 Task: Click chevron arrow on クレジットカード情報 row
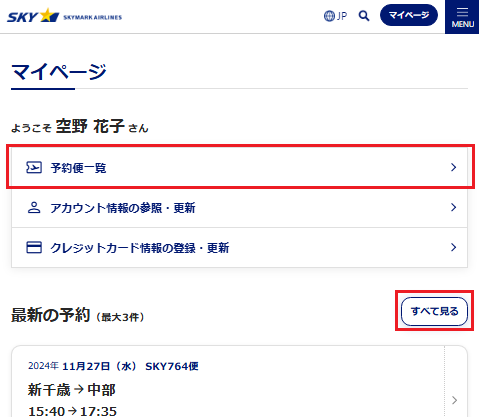tap(453, 247)
